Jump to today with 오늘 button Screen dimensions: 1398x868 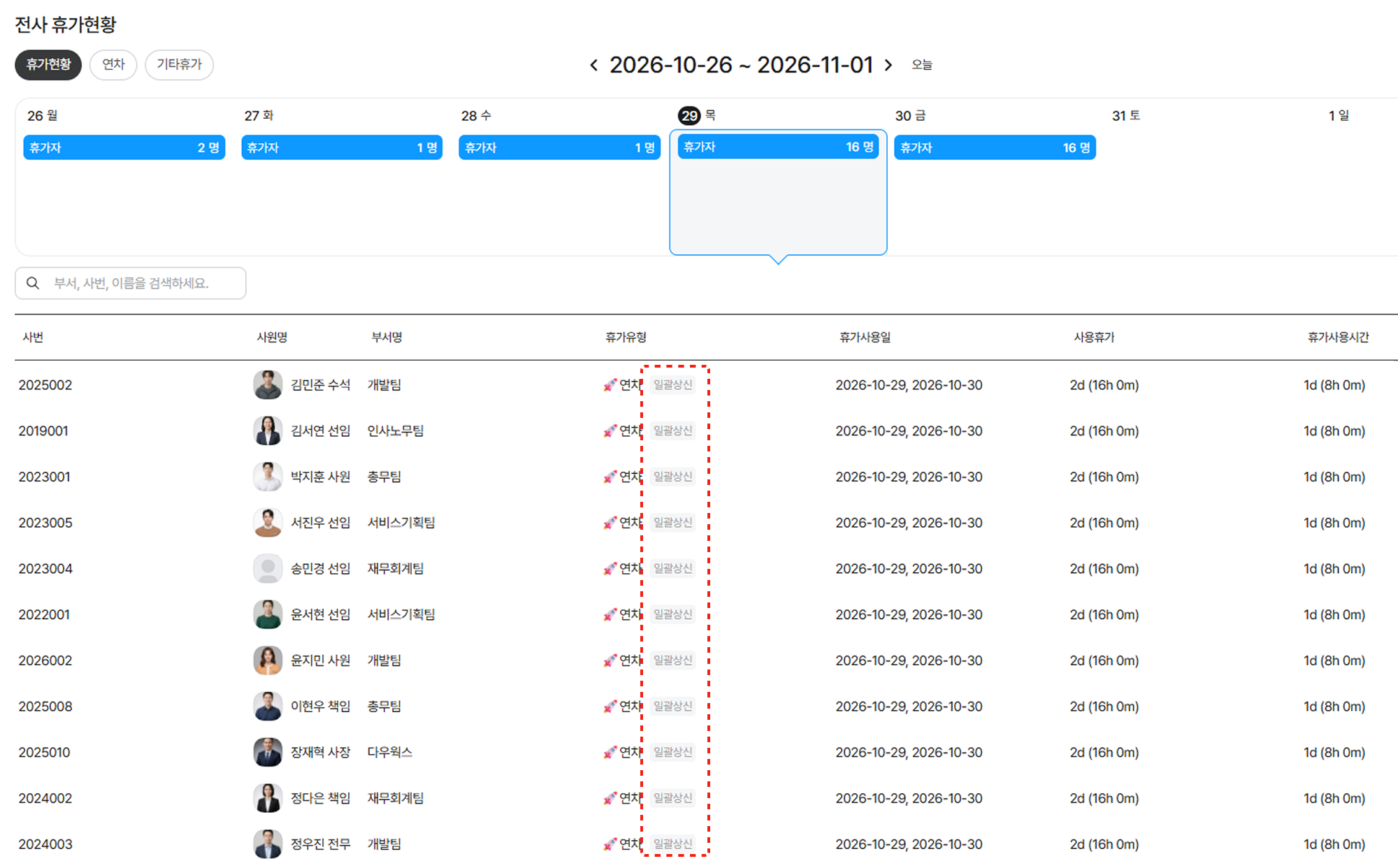pyautogui.click(x=922, y=65)
